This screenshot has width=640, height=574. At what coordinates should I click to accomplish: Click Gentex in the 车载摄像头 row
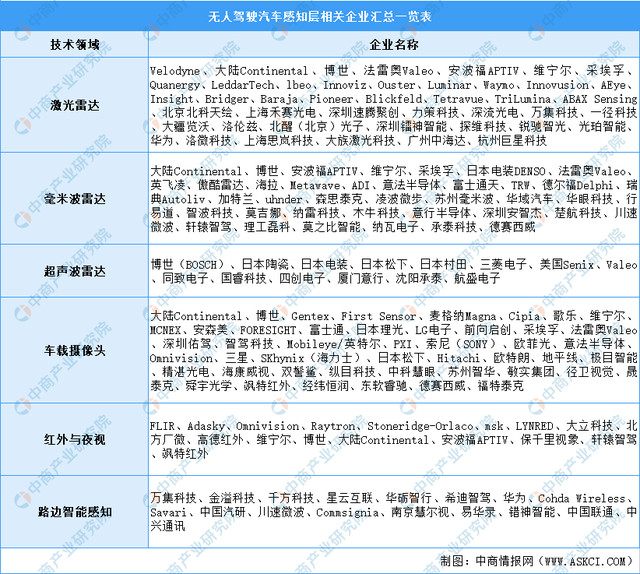[310, 316]
